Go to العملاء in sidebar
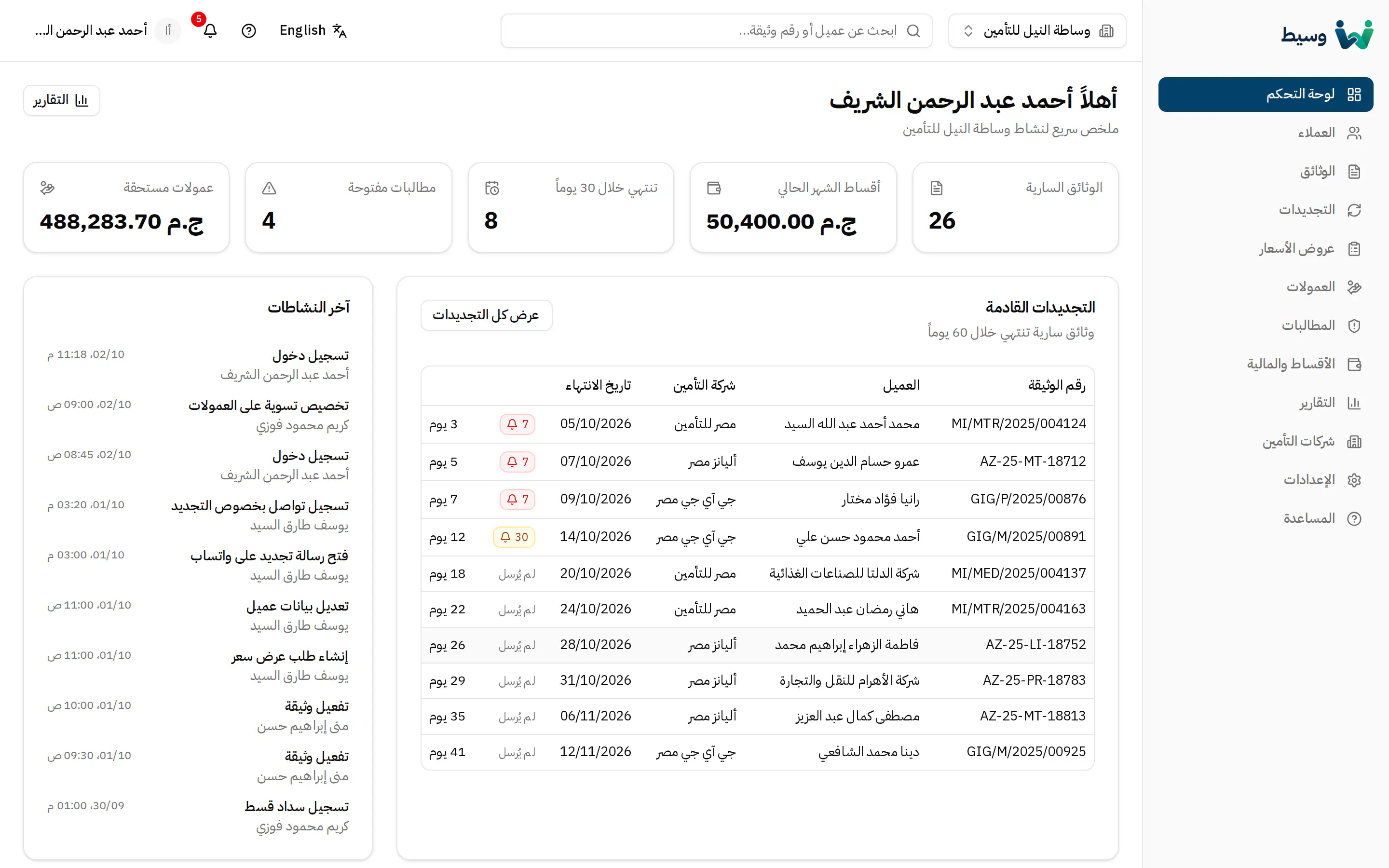The image size is (1389, 868). pos(1266,133)
